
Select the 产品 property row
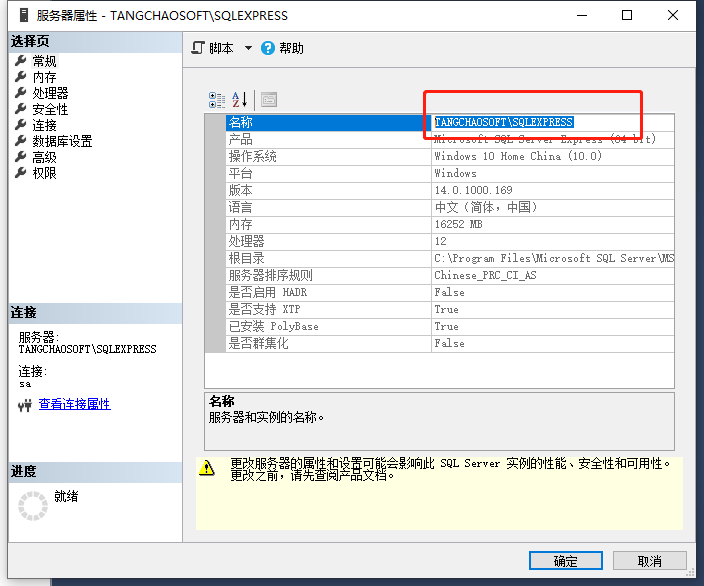(328, 140)
